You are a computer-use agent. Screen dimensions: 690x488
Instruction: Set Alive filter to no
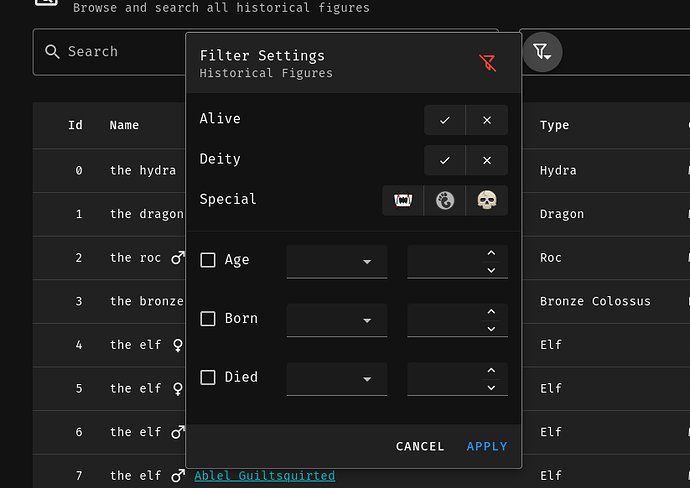pyautogui.click(x=487, y=120)
